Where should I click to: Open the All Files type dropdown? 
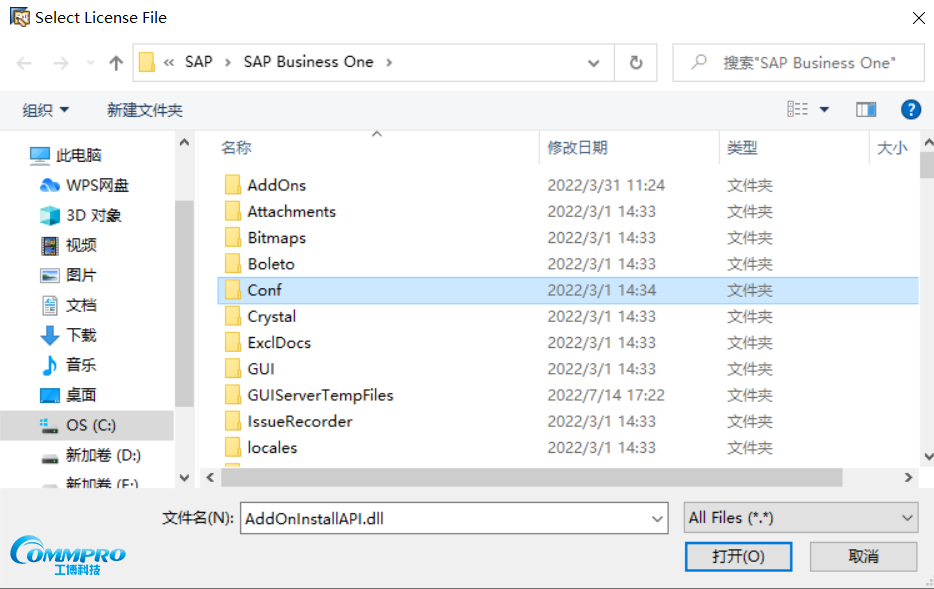click(801, 518)
